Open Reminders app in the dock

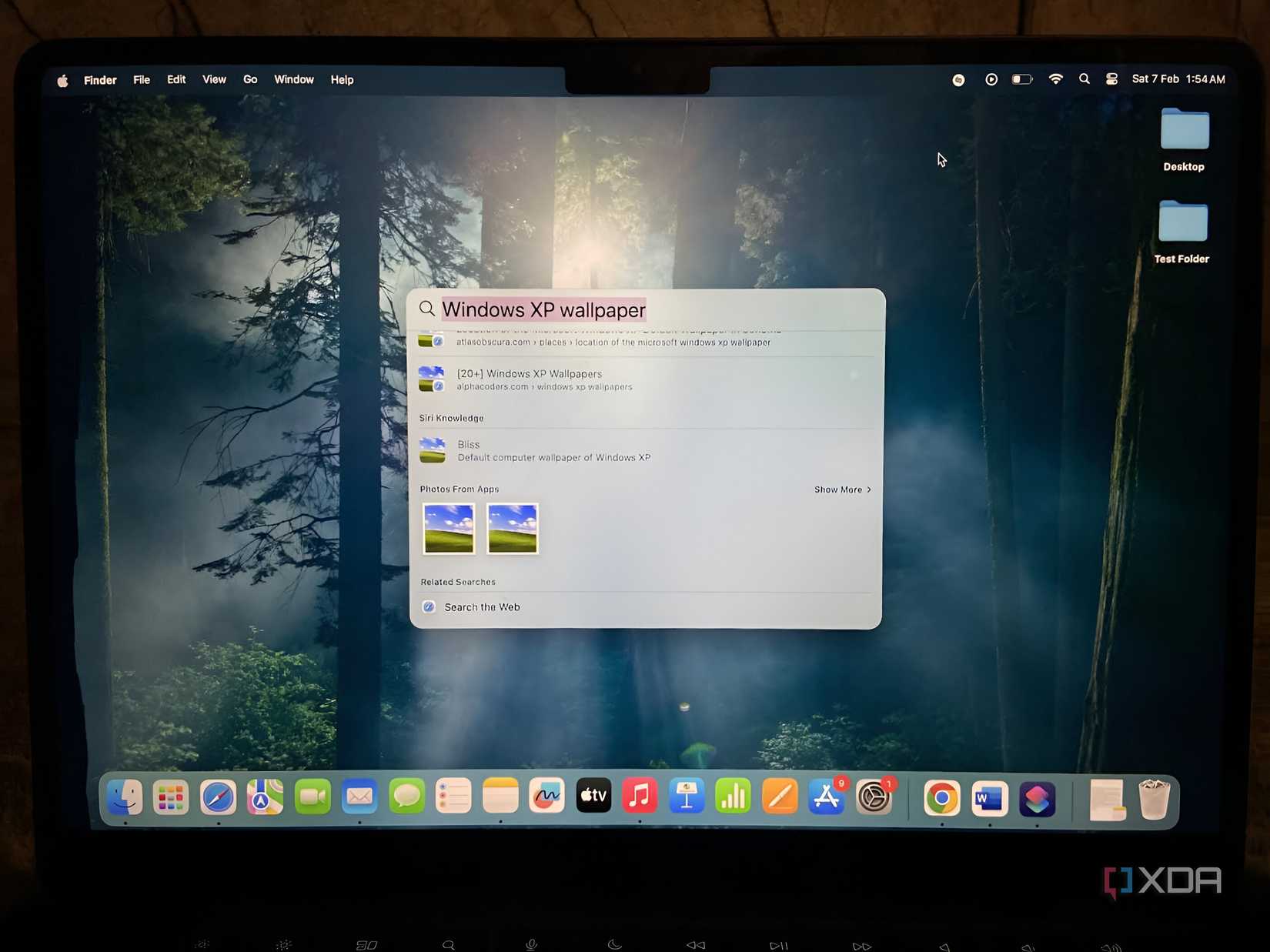pos(453,797)
